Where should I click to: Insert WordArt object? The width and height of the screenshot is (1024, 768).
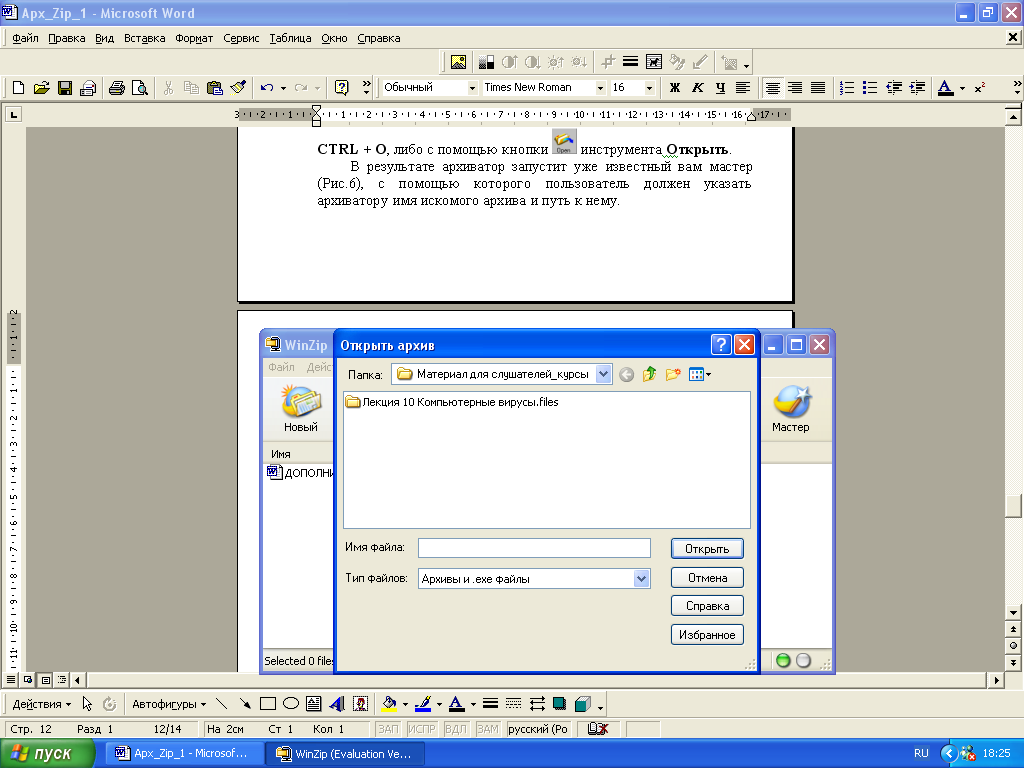click(337, 703)
